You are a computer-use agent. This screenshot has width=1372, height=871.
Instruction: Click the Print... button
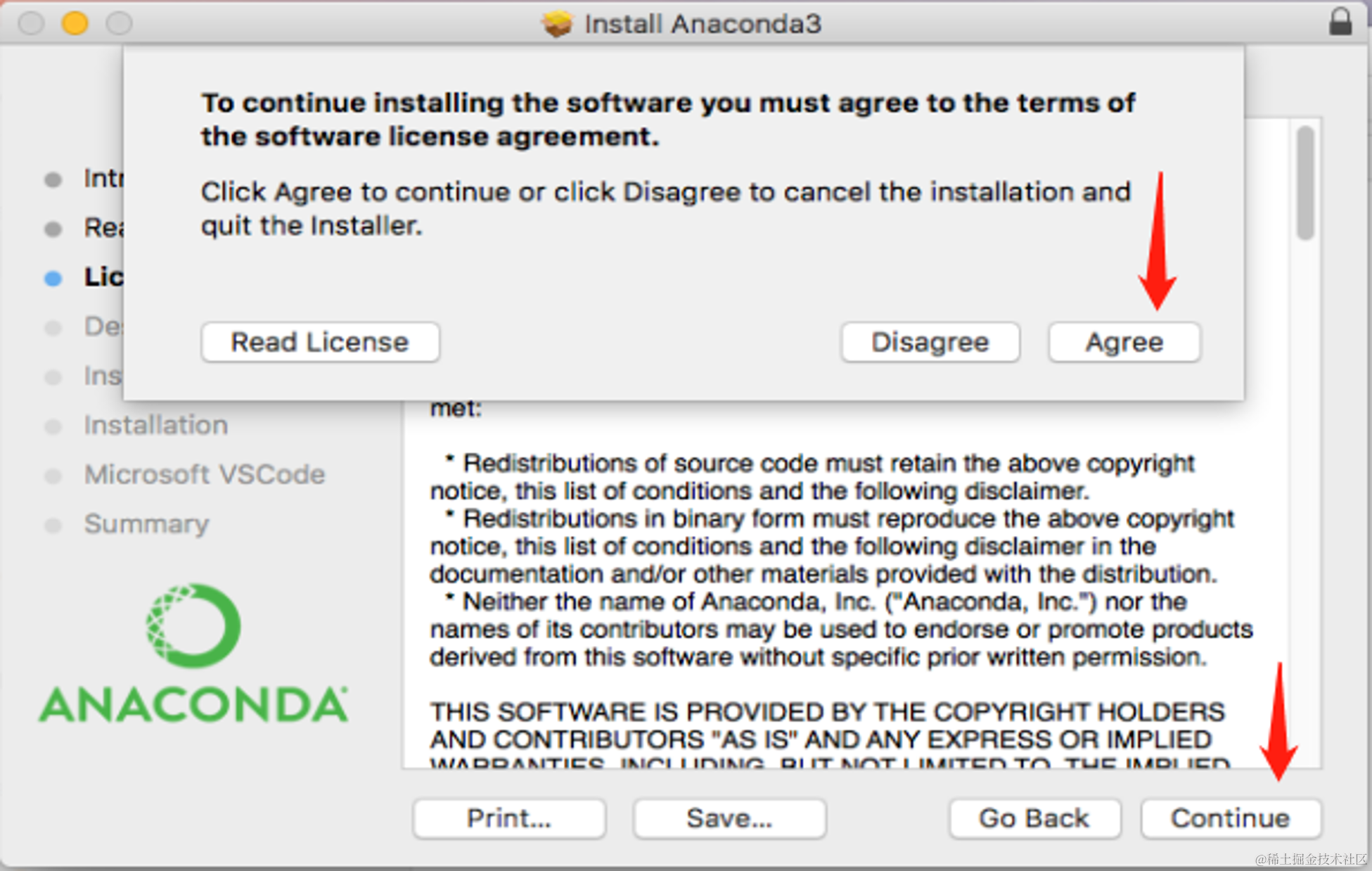(x=509, y=818)
